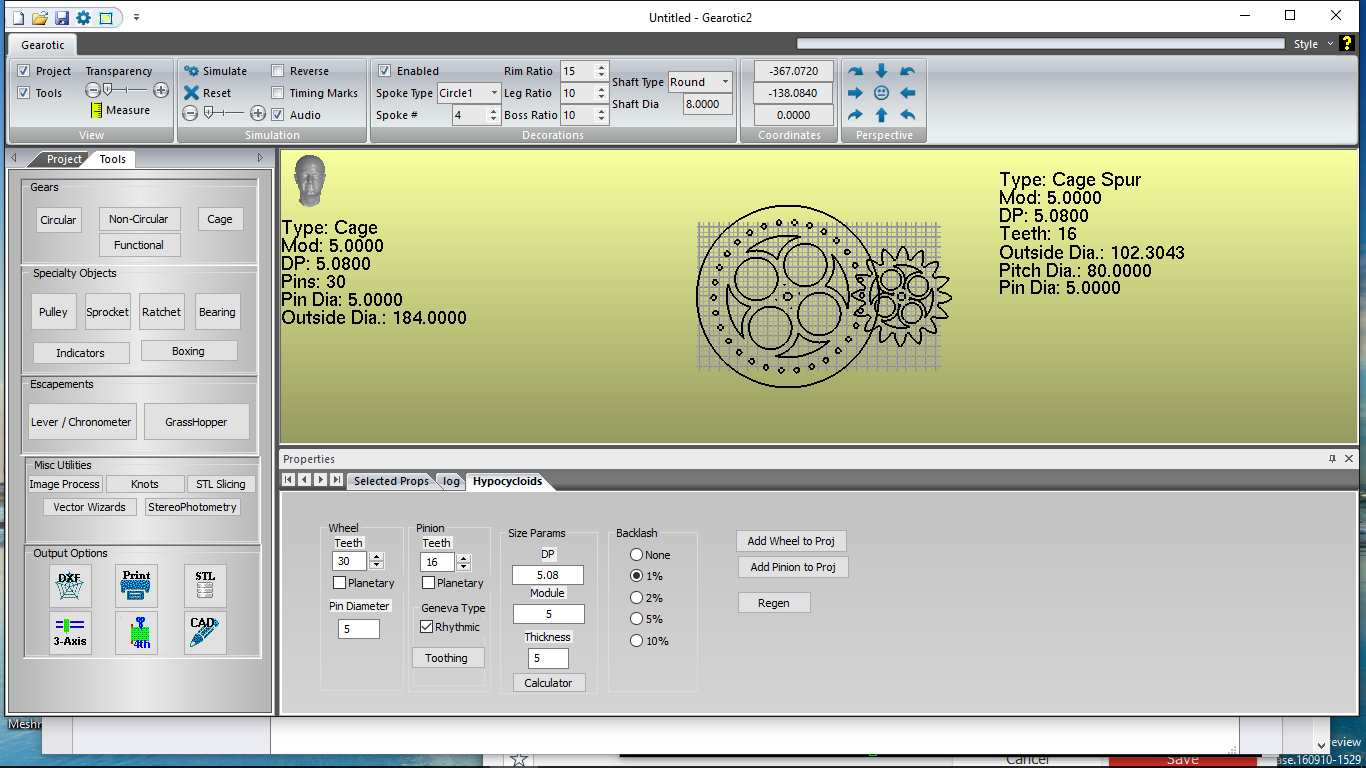Enable the Reverse checkbox
This screenshot has width=1366, height=768.
tap(279, 71)
